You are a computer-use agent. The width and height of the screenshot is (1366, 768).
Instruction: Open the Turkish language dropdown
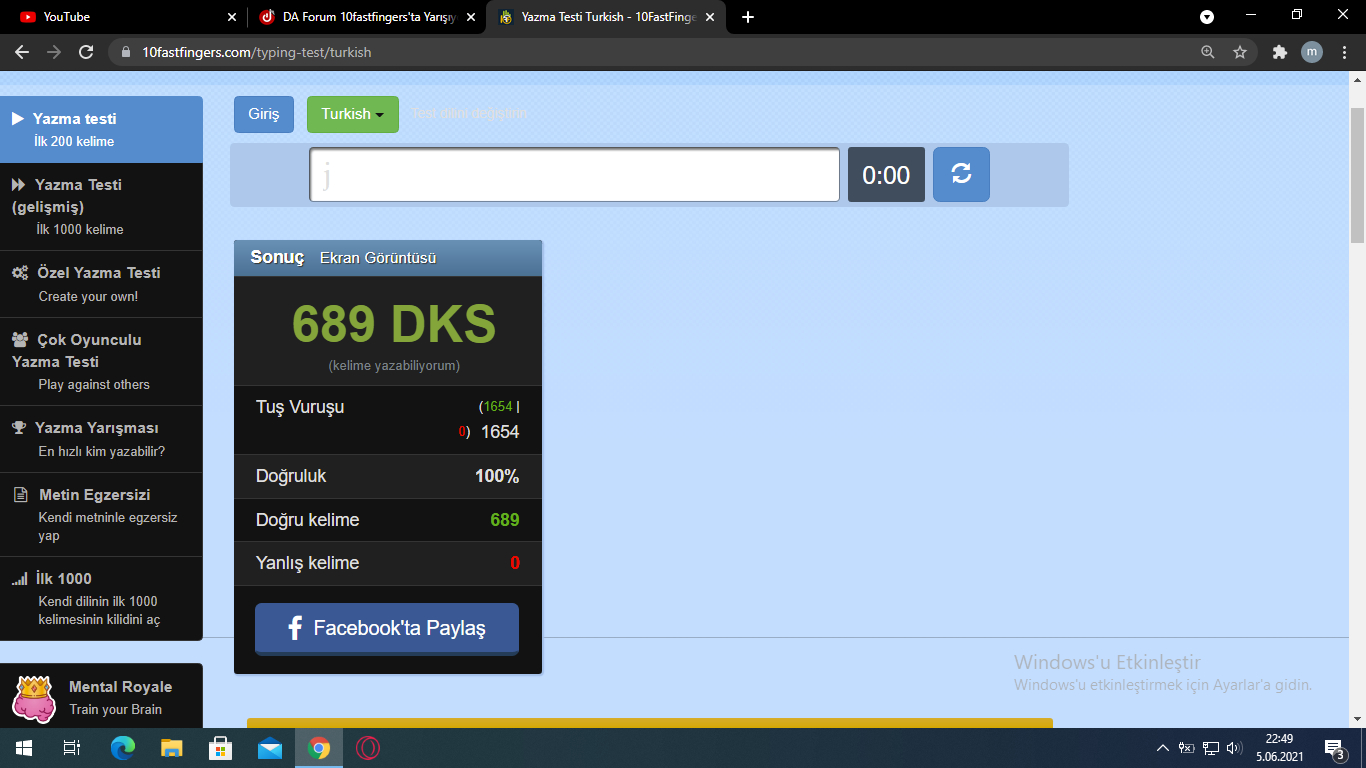[x=353, y=114]
